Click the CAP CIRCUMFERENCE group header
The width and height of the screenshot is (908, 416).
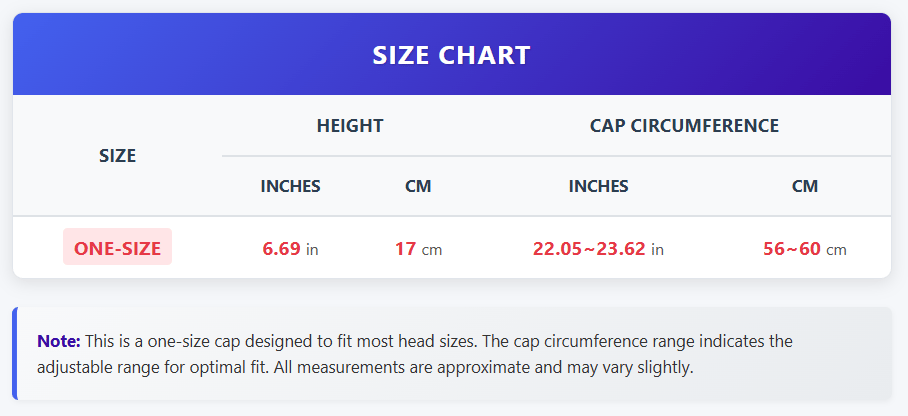[x=684, y=126]
